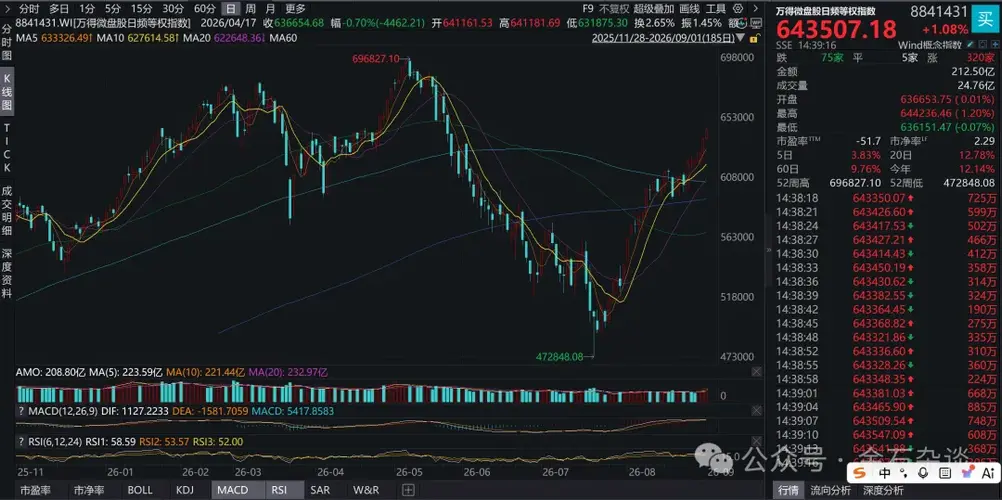The image size is (1002, 500).
Task: Expand toolbar with right chevron arrow
Action: point(756,8)
